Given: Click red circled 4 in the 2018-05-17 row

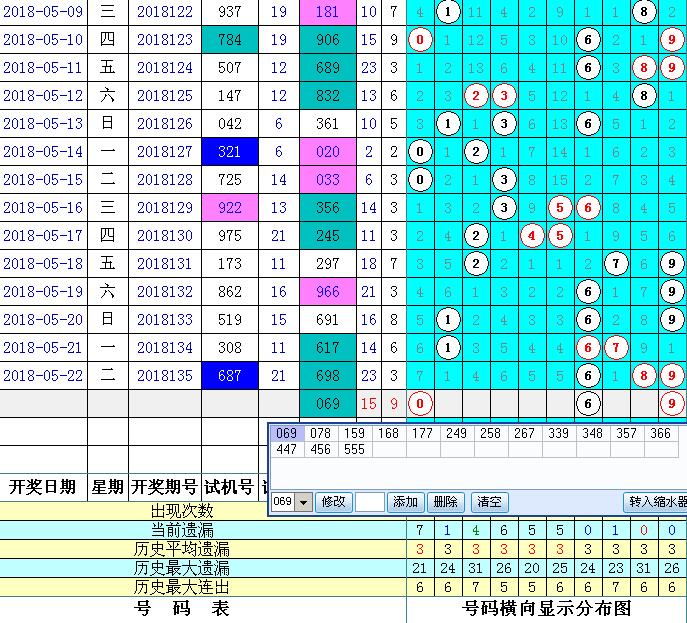Looking at the screenshot, I should [x=532, y=236].
